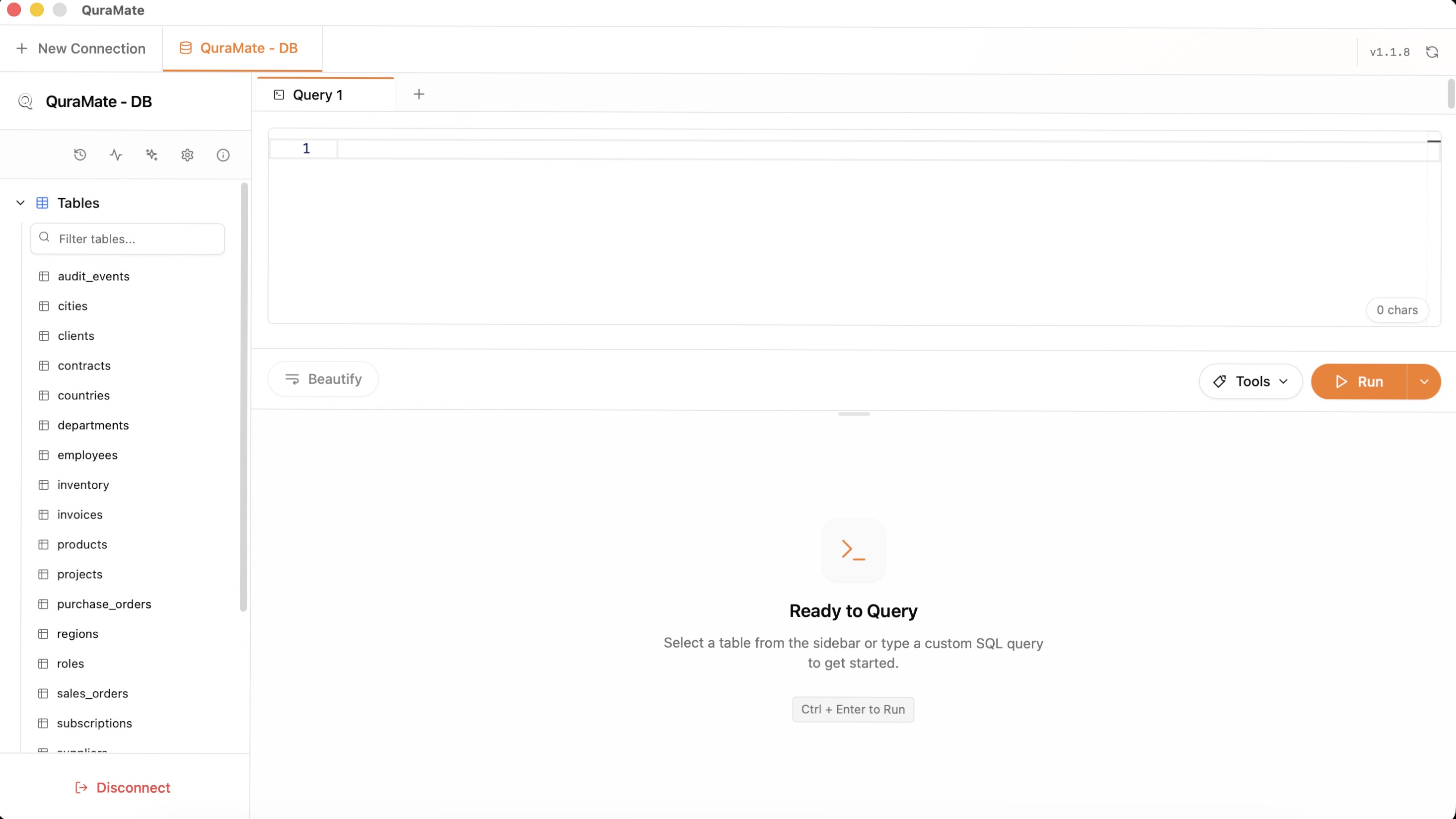This screenshot has width=1456, height=819.
Task: Open AI assistant via the sparkles icon
Action: click(x=151, y=154)
